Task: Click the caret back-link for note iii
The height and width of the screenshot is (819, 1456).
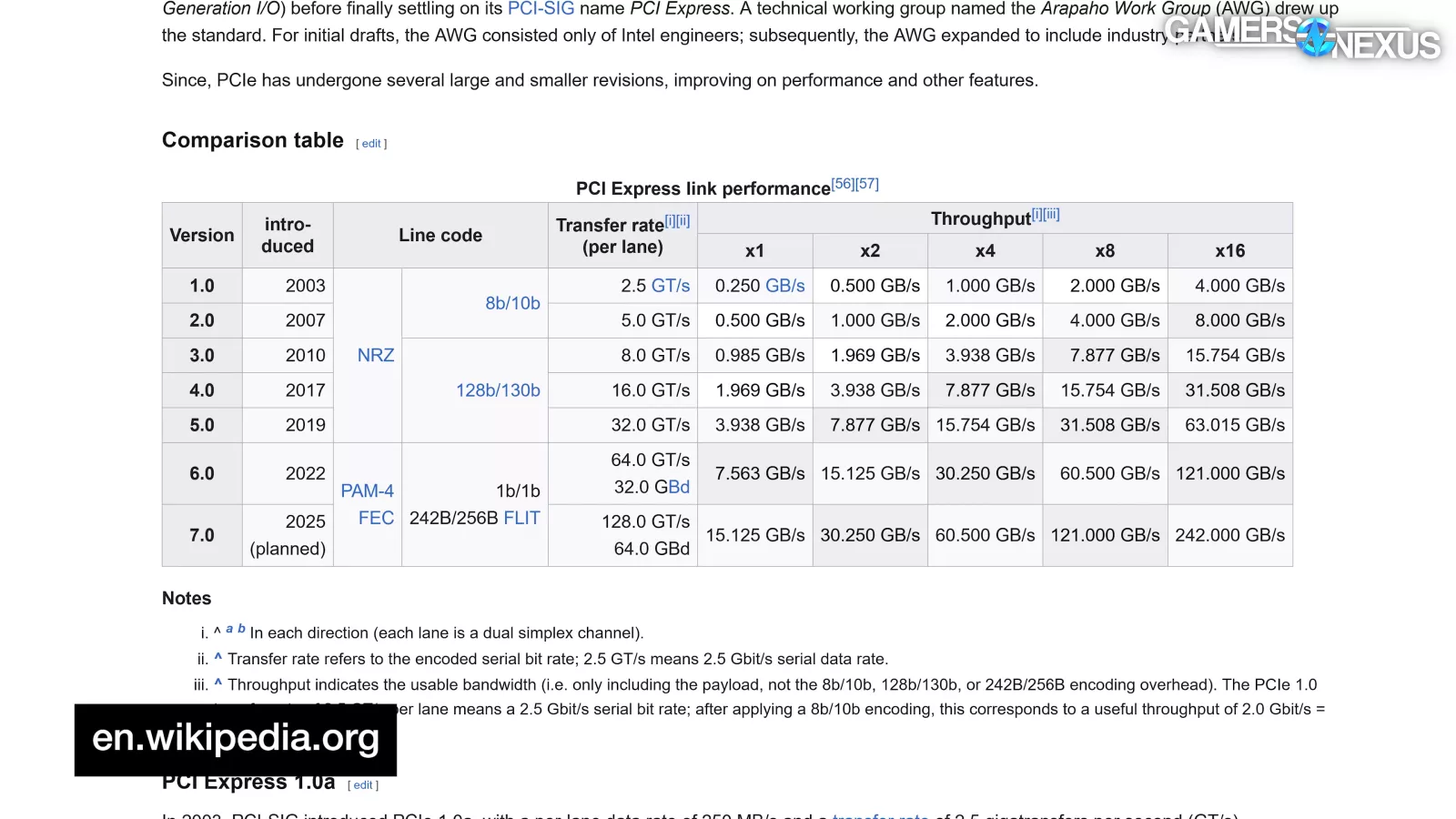Action: click(x=218, y=683)
